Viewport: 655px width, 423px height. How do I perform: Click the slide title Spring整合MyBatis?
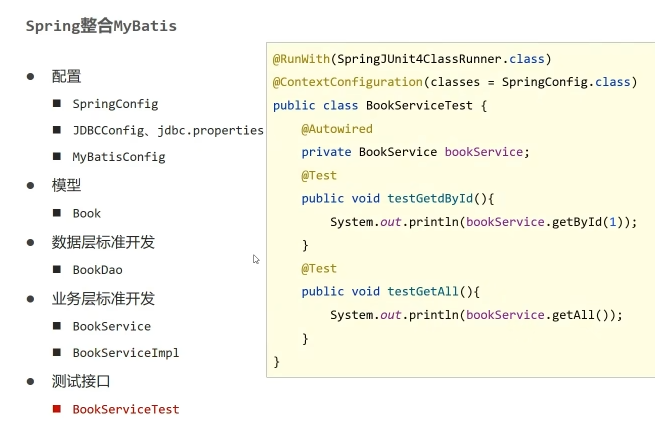pyautogui.click(x=102, y=26)
